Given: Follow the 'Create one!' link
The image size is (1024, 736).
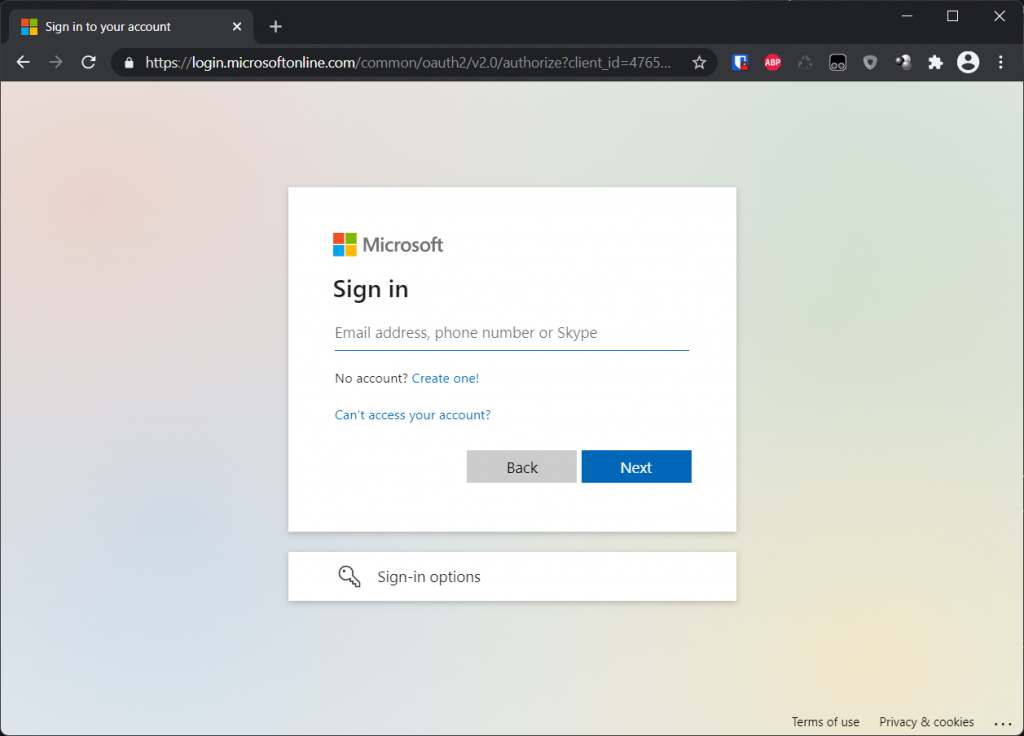Looking at the screenshot, I should [x=445, y=378].
